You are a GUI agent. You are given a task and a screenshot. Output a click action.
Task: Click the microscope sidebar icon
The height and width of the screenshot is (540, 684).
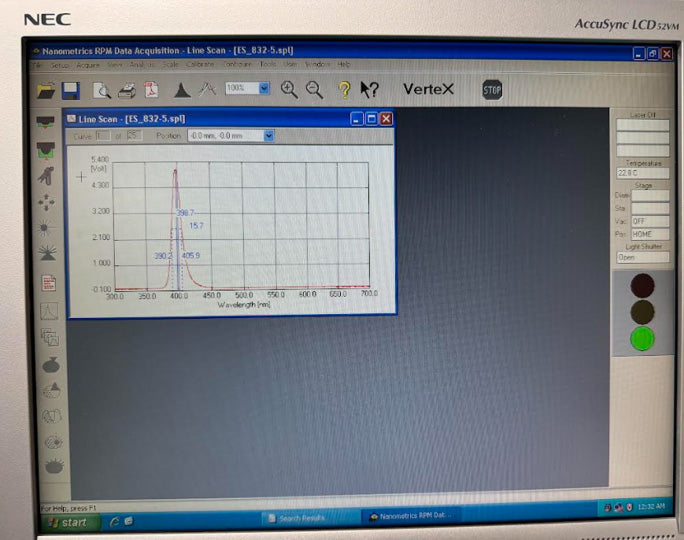click(x=46, y=176)
